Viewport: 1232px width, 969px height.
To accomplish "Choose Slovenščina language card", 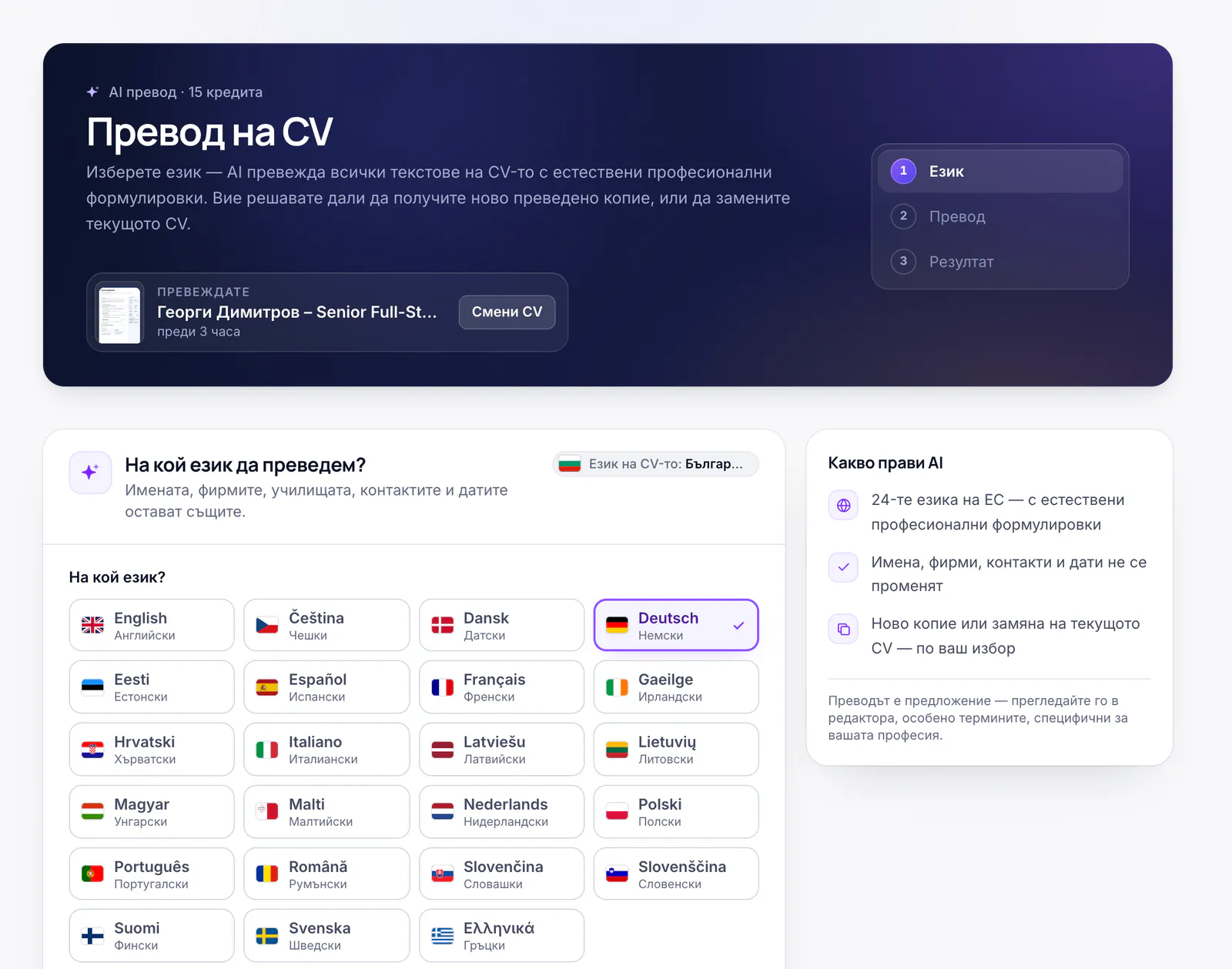I will tap(676, 874).
